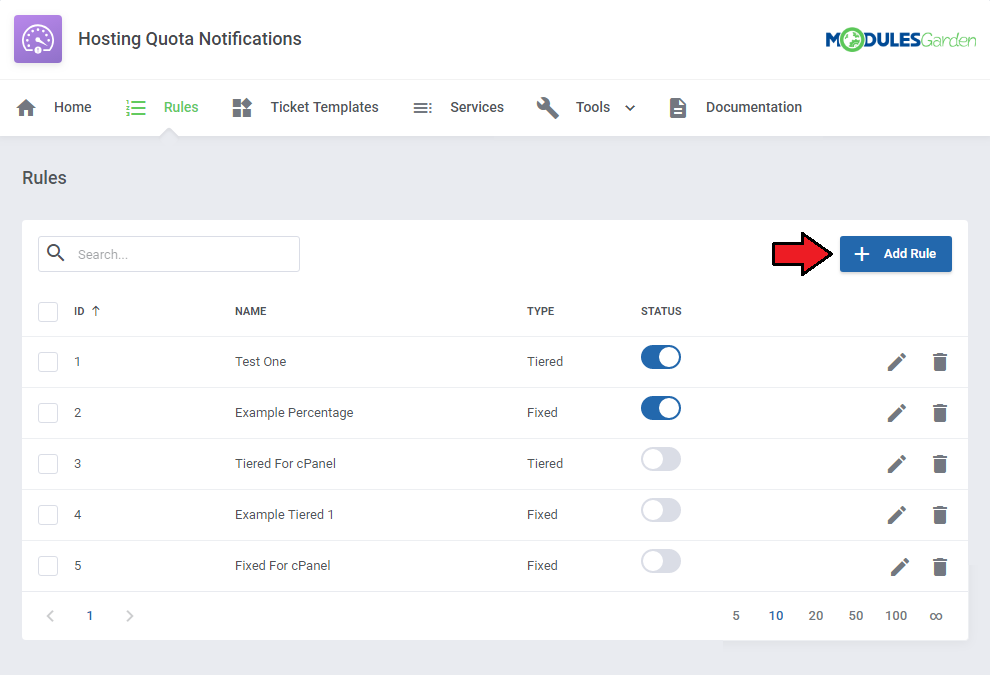Enable the Example Tiered 1 status toggle

click(661, 510)
